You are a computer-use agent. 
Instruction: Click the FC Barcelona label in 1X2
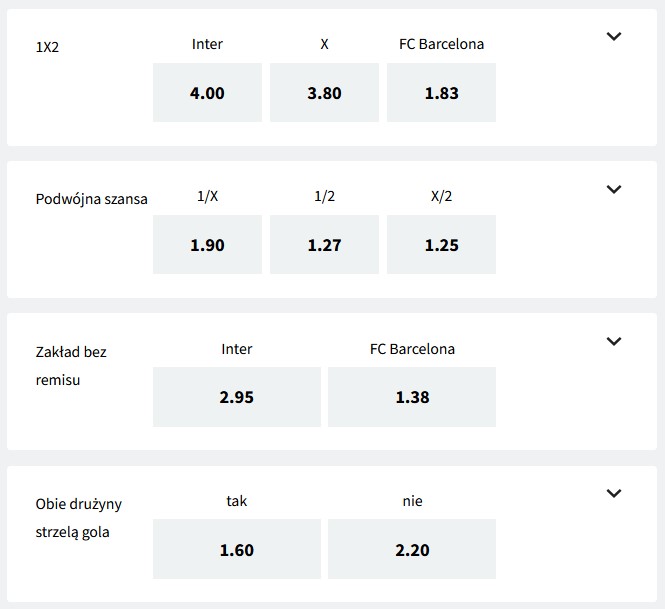coord(441,44)
